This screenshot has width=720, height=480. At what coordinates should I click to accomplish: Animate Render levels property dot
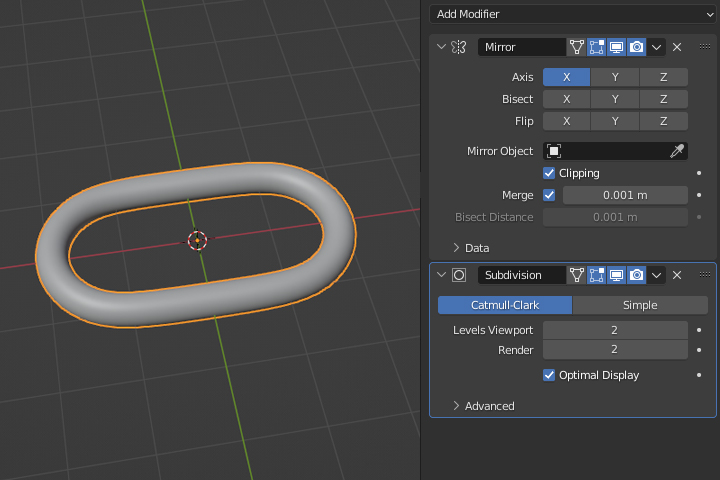coord(699,350)
